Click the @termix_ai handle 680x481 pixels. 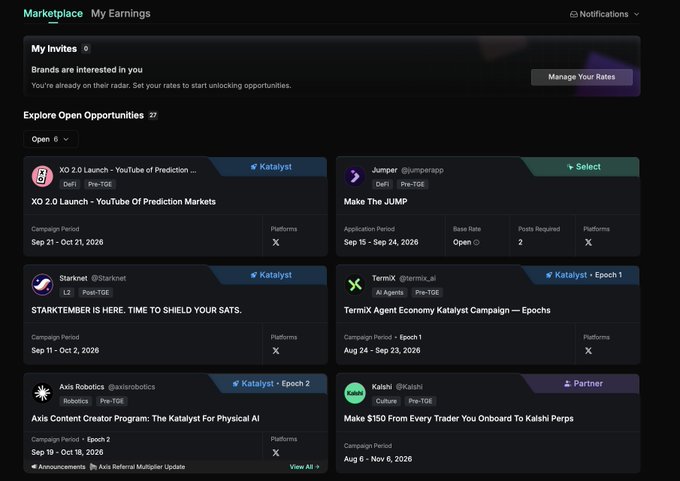(417, 278)
